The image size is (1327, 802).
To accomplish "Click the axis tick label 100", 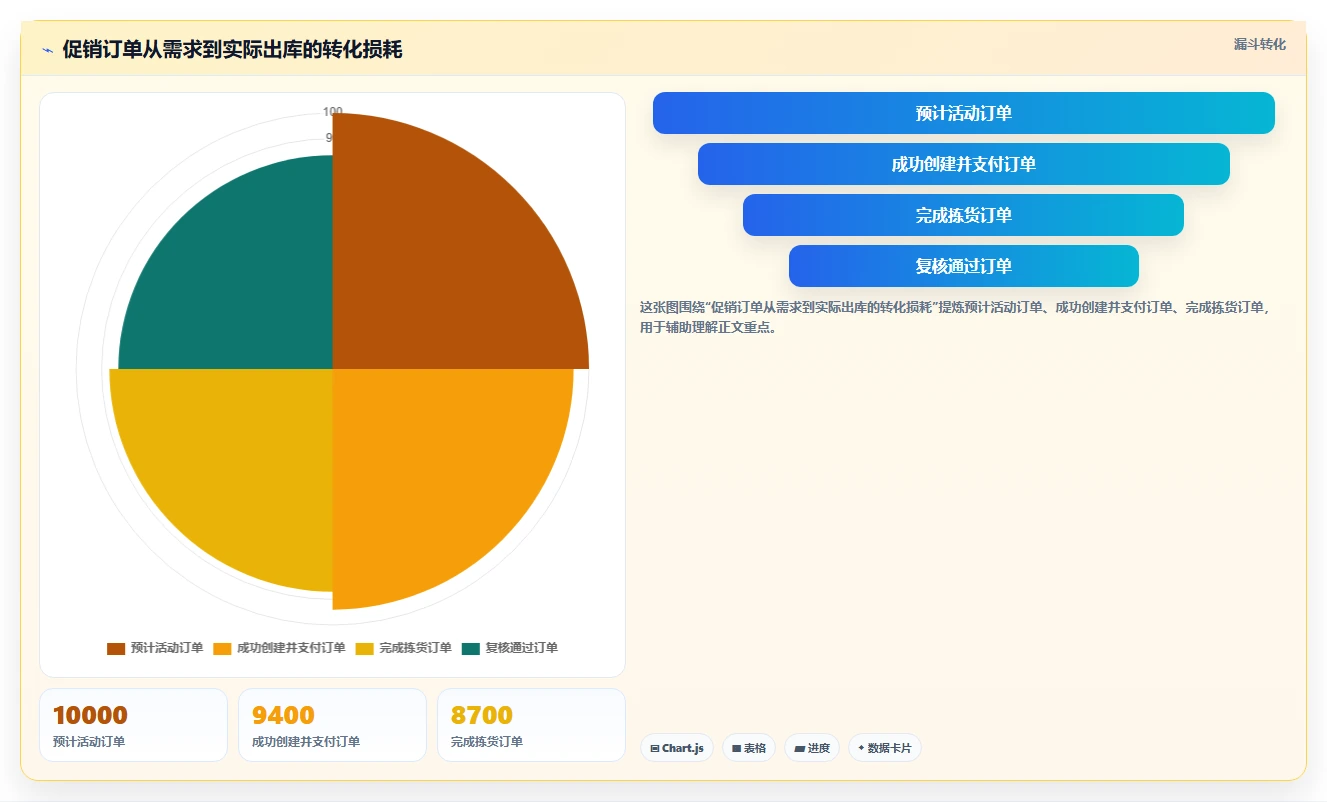I will (x=333, y=111).
